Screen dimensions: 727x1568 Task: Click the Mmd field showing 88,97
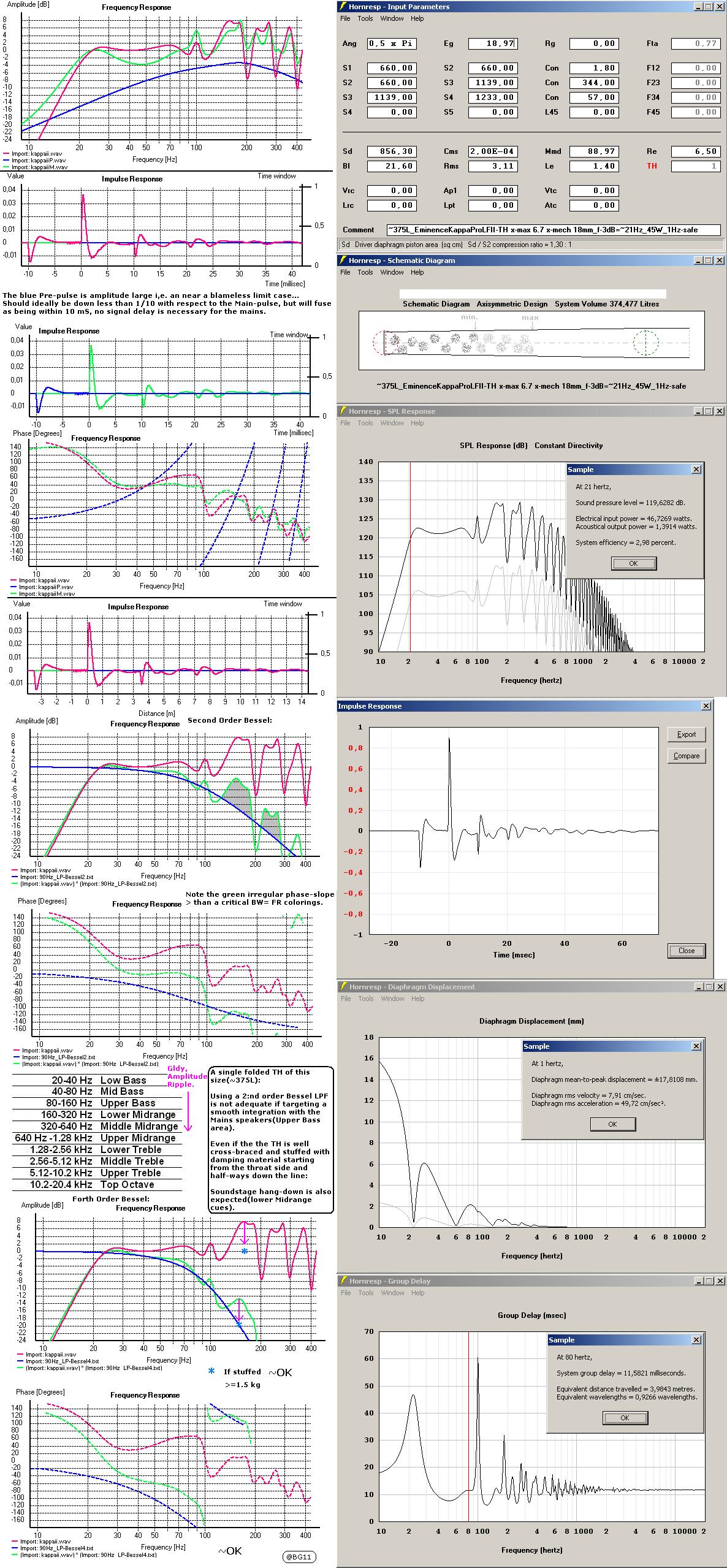(594, 151)
